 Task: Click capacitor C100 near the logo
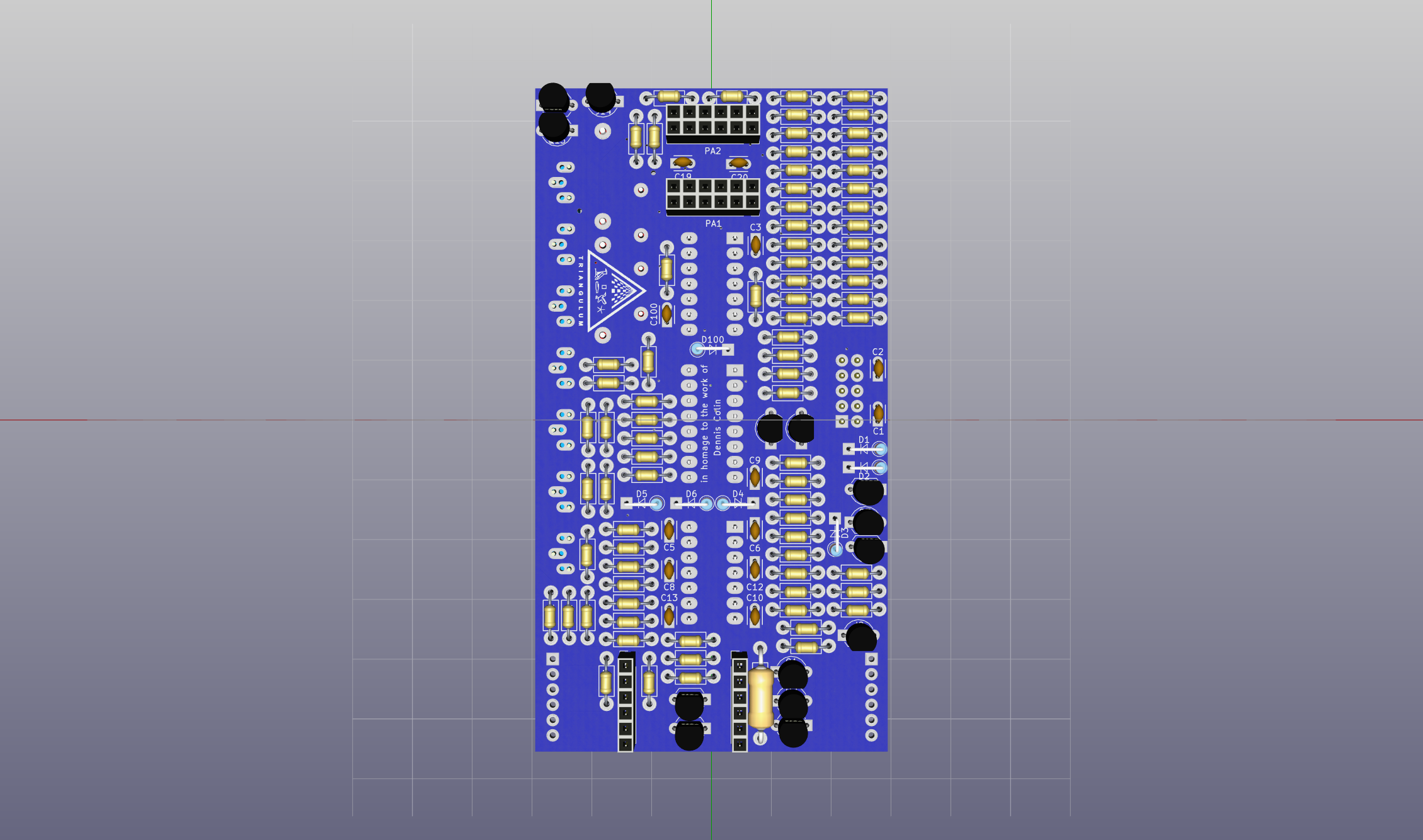pyautogui.click(x=666, y=313)
